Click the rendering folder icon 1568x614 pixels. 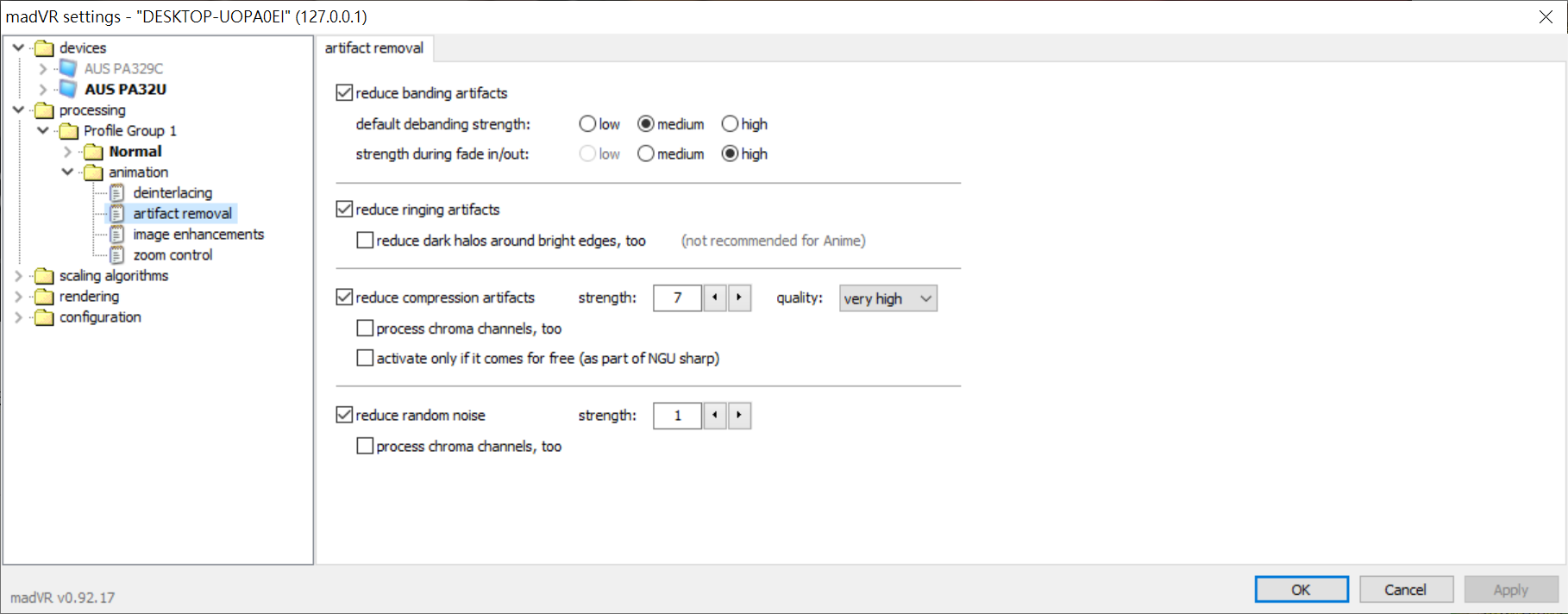tap(44, 297)
